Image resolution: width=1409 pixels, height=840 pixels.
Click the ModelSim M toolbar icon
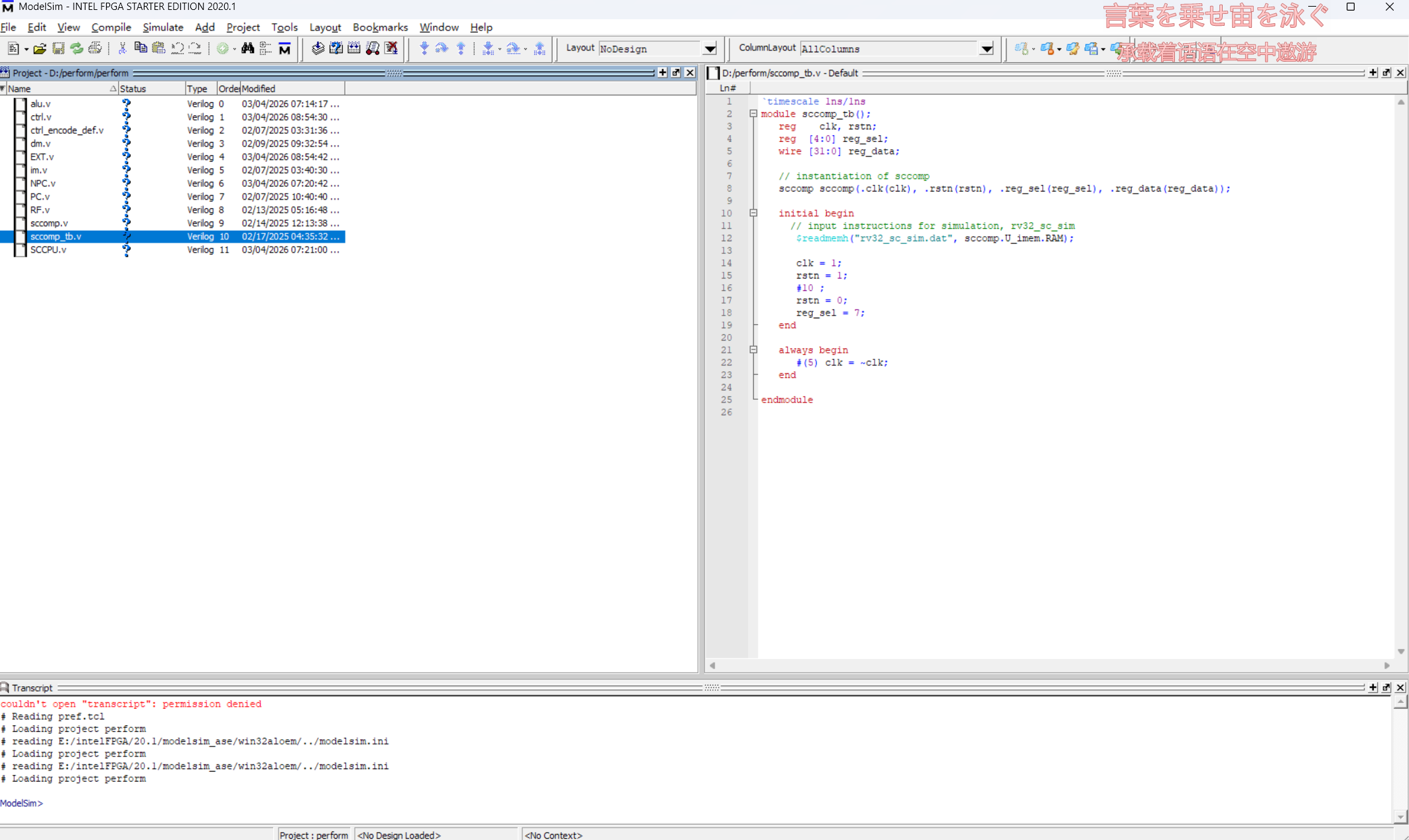(x=284, y=48)
